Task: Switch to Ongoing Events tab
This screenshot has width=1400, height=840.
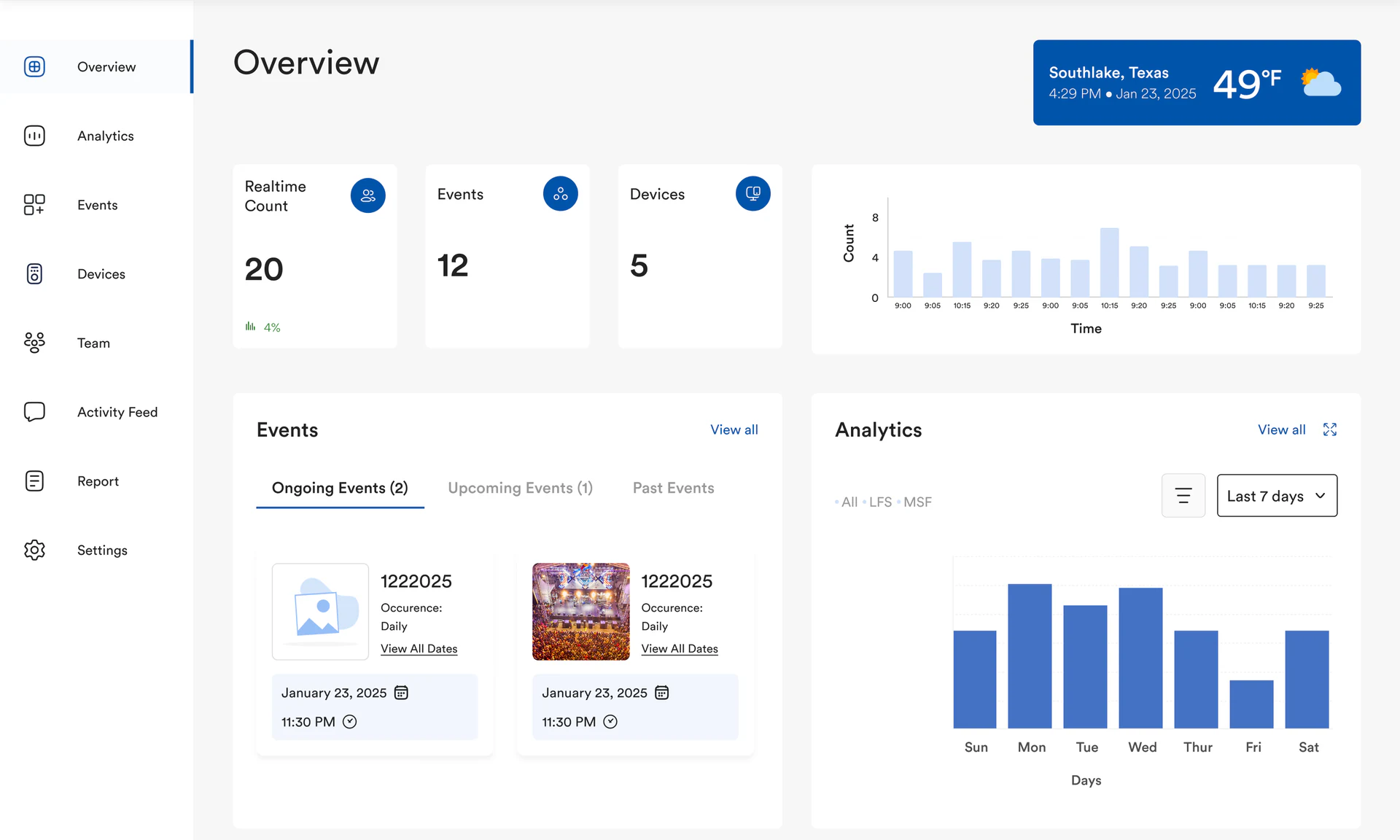Action: pyautogui.click(x=340, y=488)
